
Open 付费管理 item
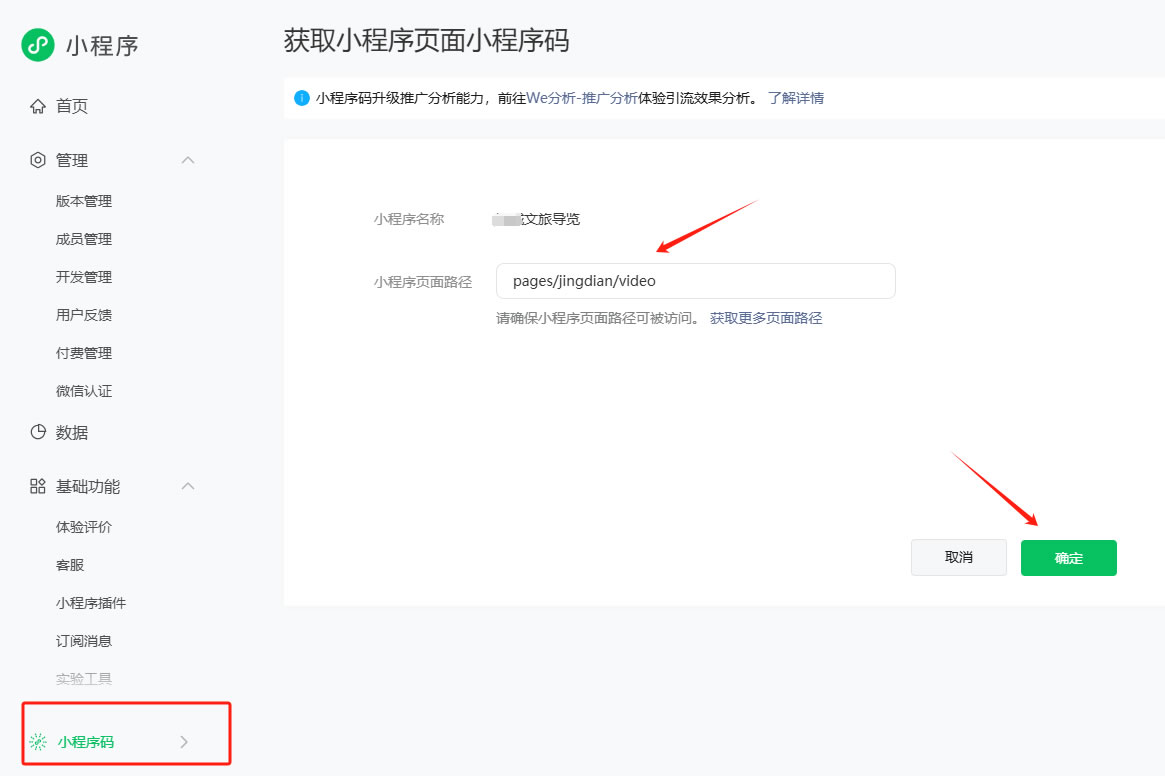tap(84, 353)
